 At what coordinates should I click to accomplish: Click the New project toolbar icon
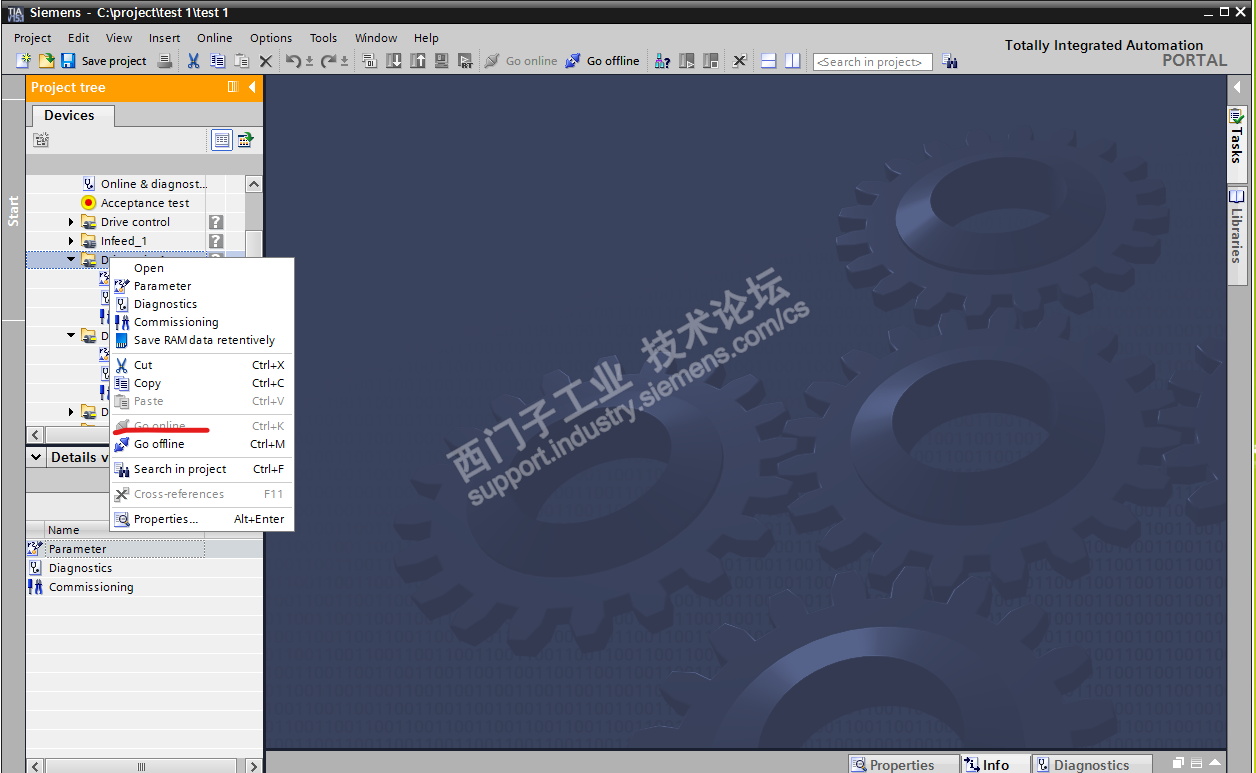click(x=24, y=61)
